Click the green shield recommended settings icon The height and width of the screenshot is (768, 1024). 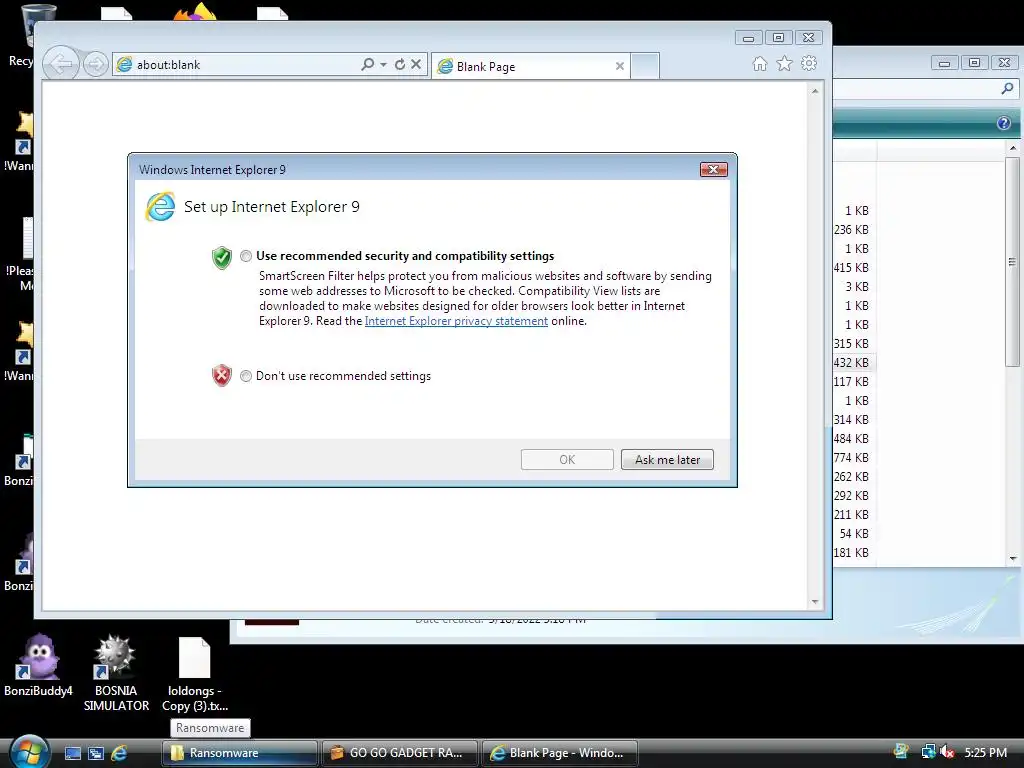tap(222, 257)
